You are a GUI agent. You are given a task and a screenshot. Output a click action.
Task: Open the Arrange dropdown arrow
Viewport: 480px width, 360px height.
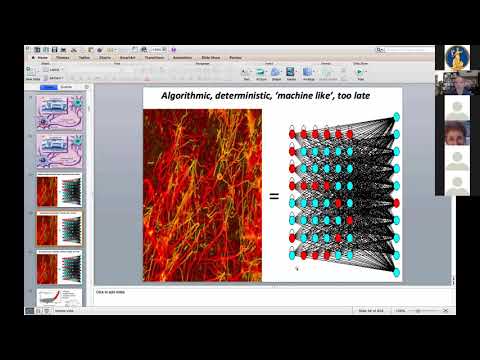[x=315, y=72]
